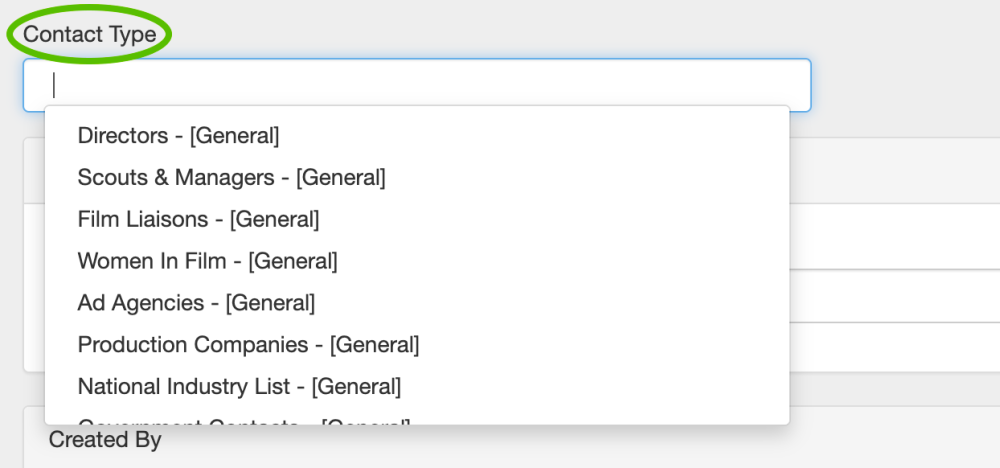Choose "Ad Agencies - [General]" from dropdown

[196, 302]
